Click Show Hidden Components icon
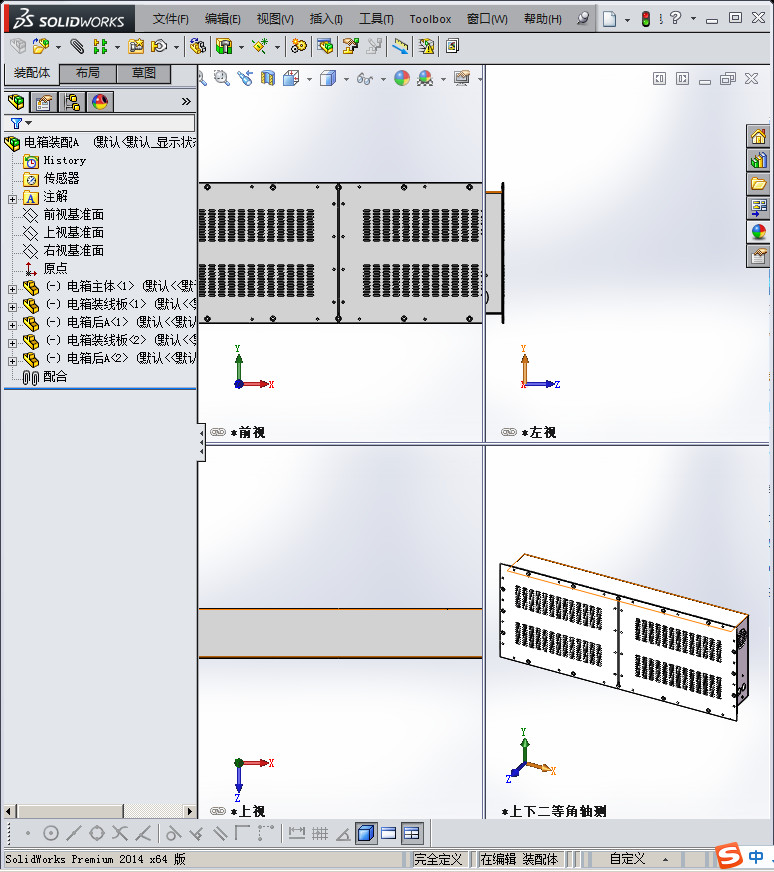This screenshot has height=872, width=774. (x=197, y=46)
